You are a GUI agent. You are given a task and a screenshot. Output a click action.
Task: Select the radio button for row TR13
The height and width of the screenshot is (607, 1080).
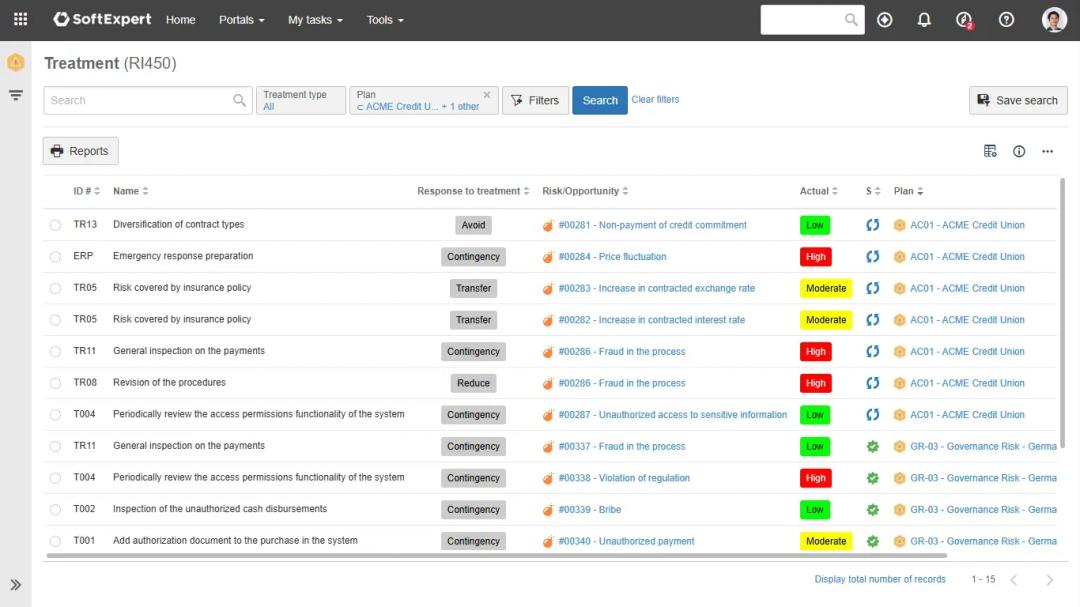(55, 225)
